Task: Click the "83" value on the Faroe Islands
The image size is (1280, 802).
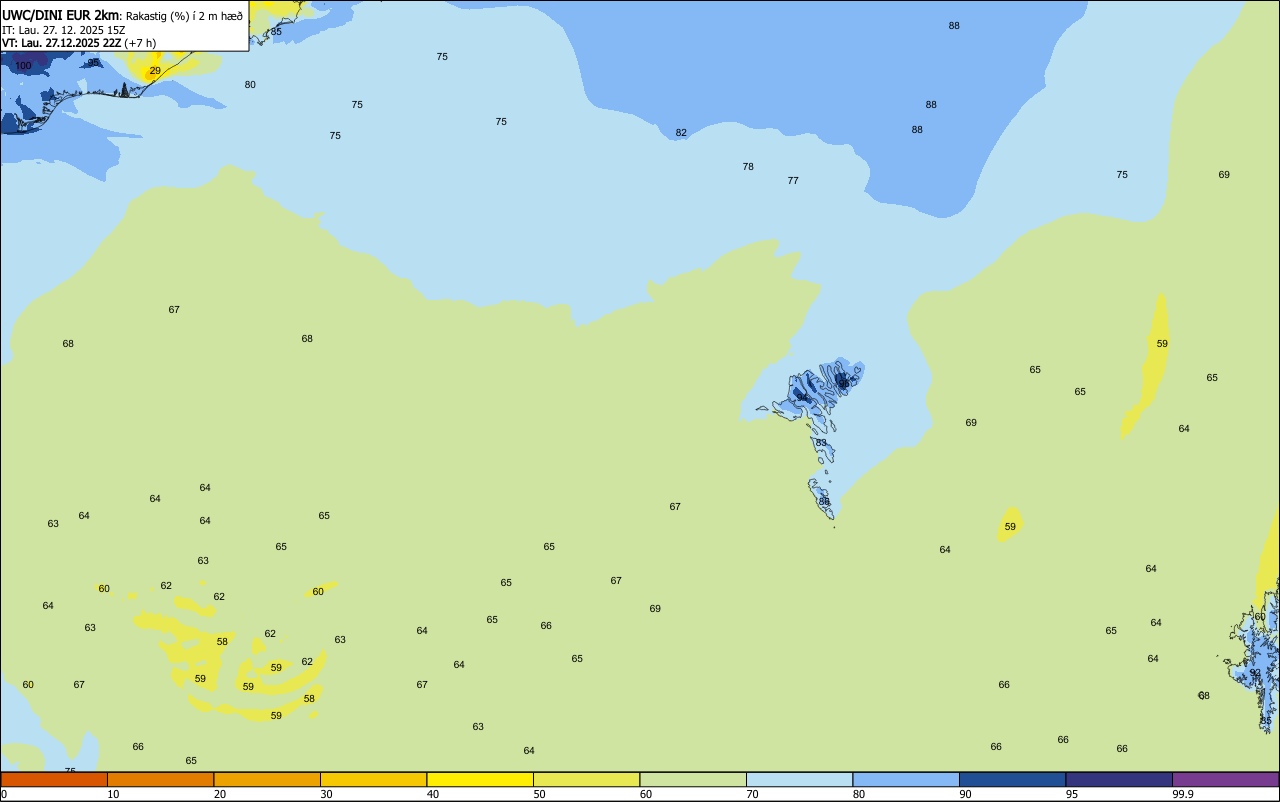Action: (x=821, y=443)
